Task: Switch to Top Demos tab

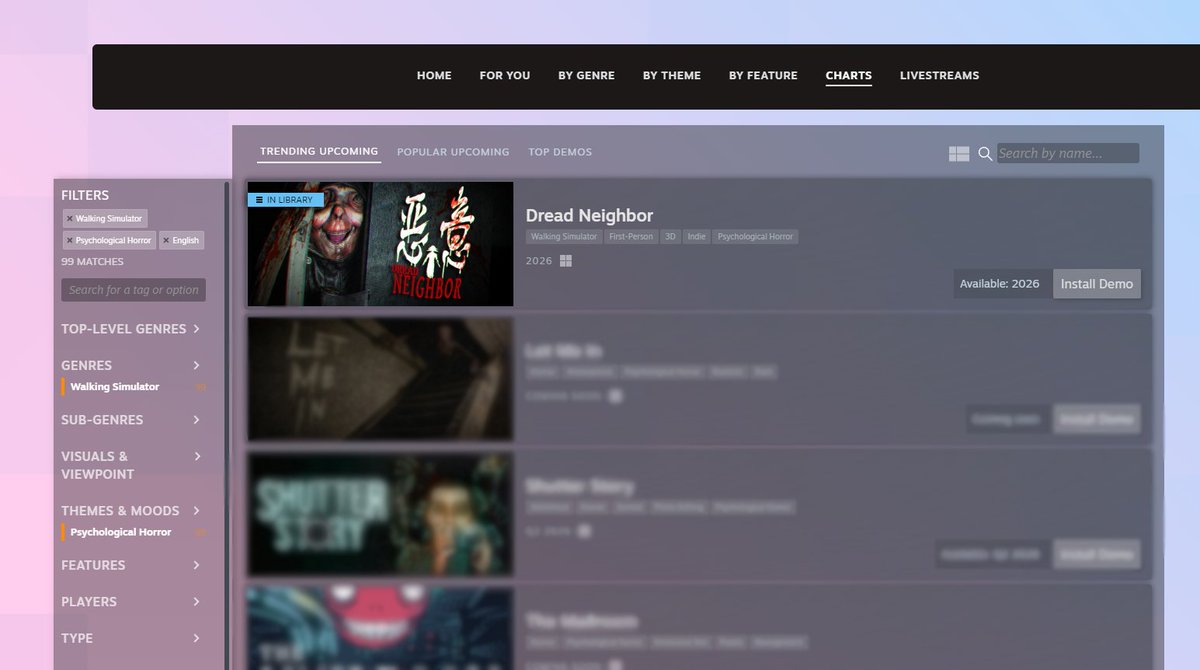Action: pos(560,152)
